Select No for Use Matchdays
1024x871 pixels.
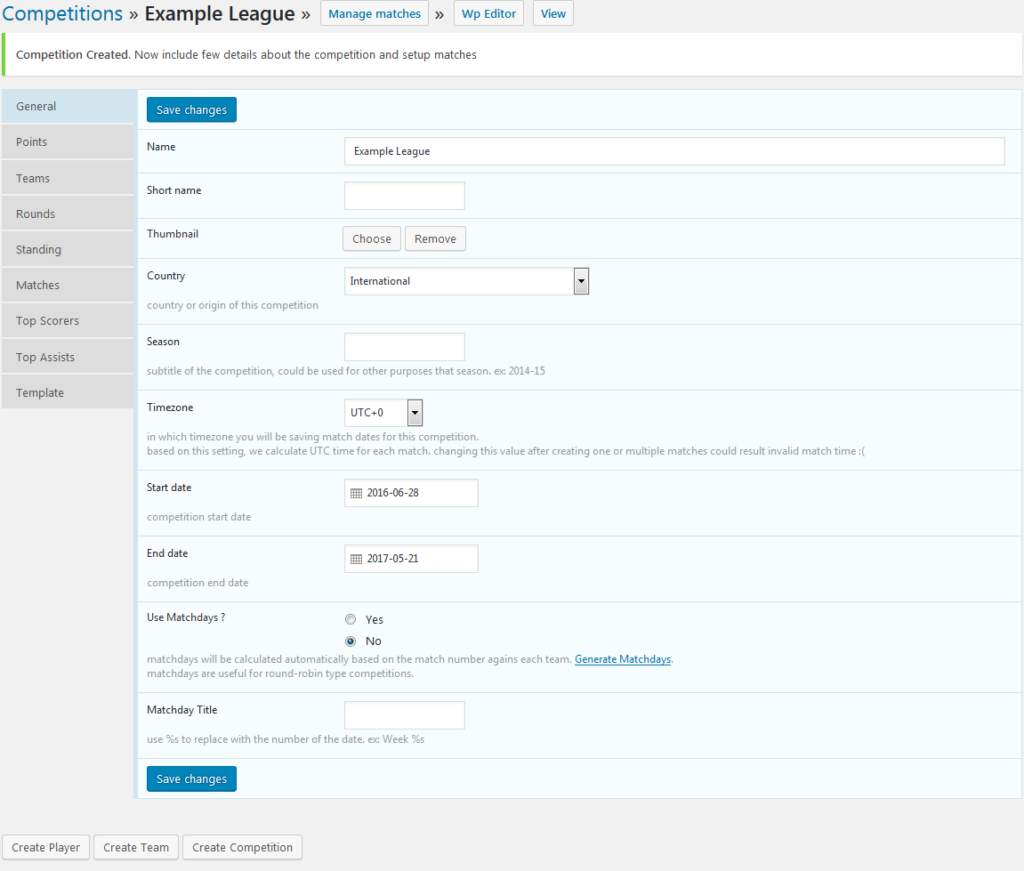point(351,641)
